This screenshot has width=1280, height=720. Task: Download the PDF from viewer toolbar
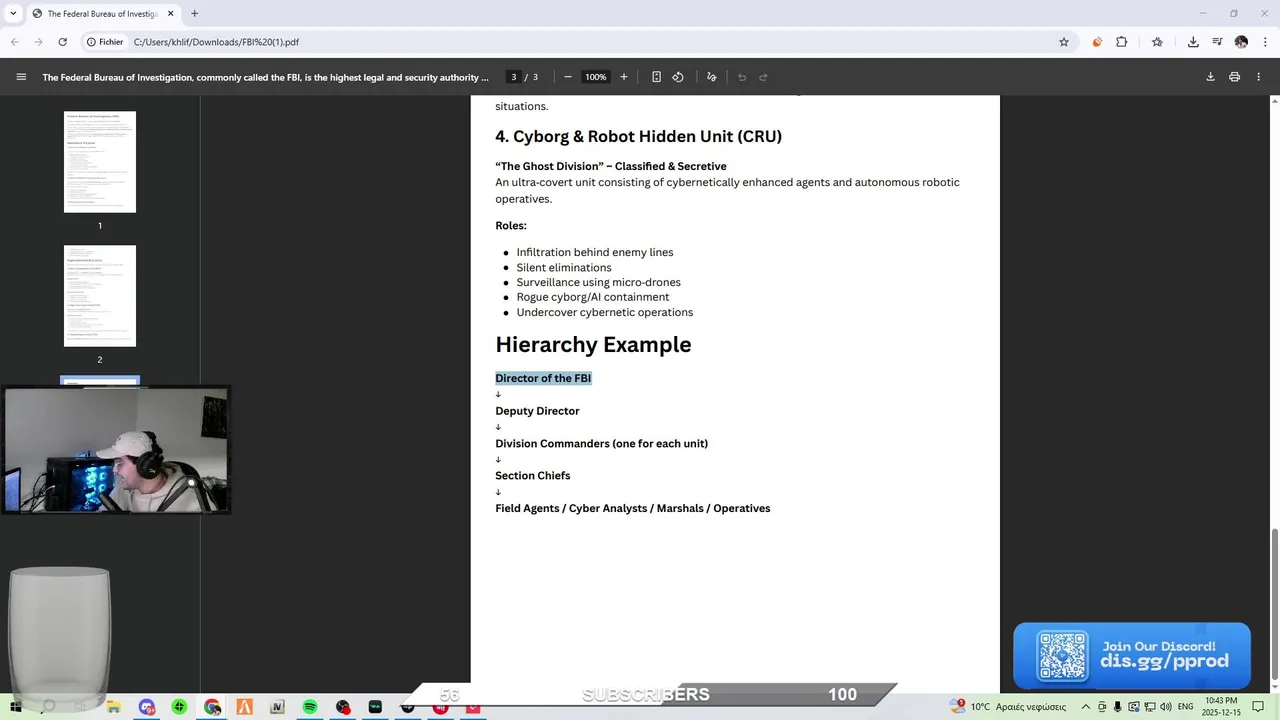(x=1210, y=77)
